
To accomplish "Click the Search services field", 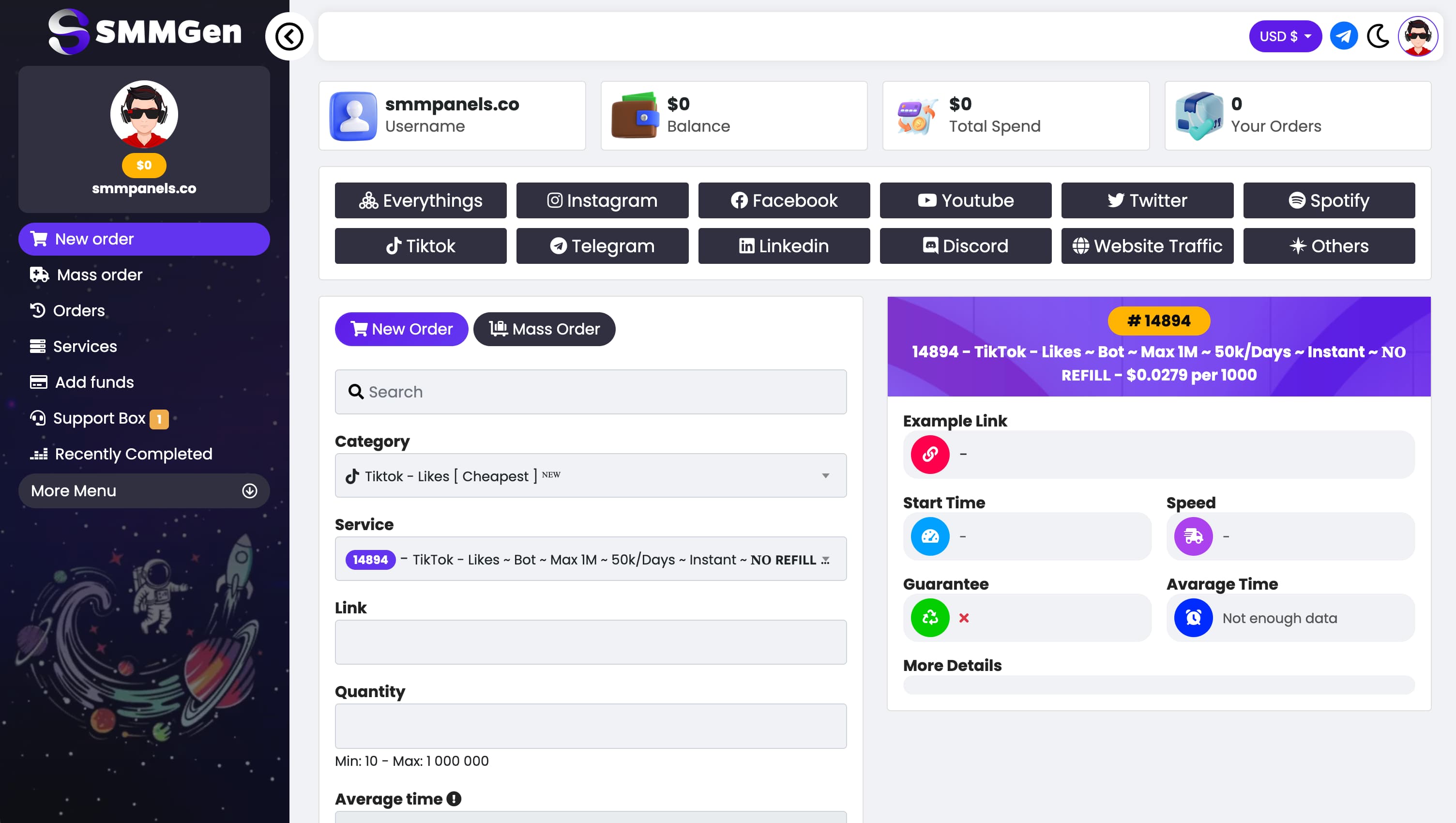I will coord(591,392).
